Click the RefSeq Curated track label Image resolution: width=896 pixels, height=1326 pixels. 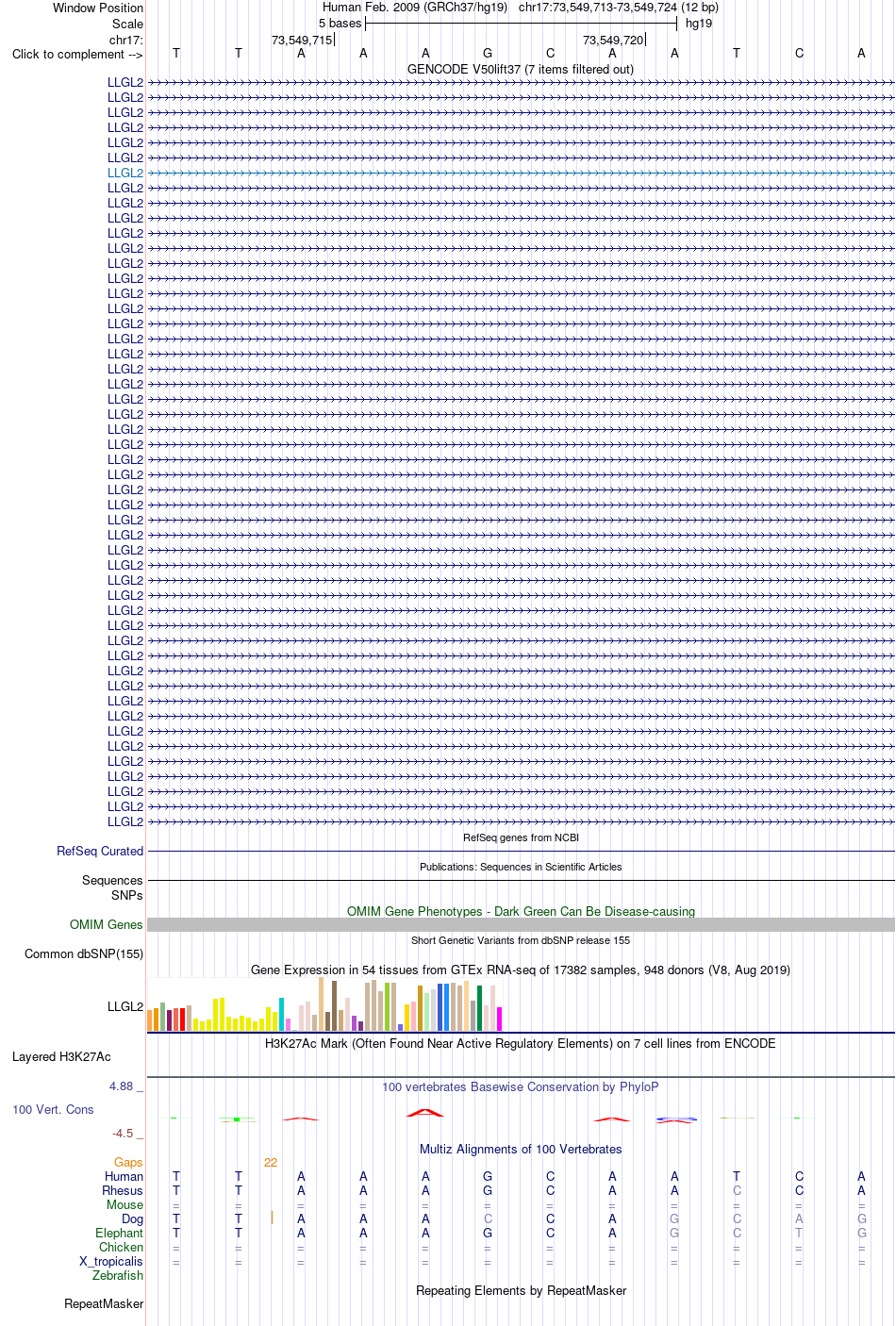(x=100, y=851)
